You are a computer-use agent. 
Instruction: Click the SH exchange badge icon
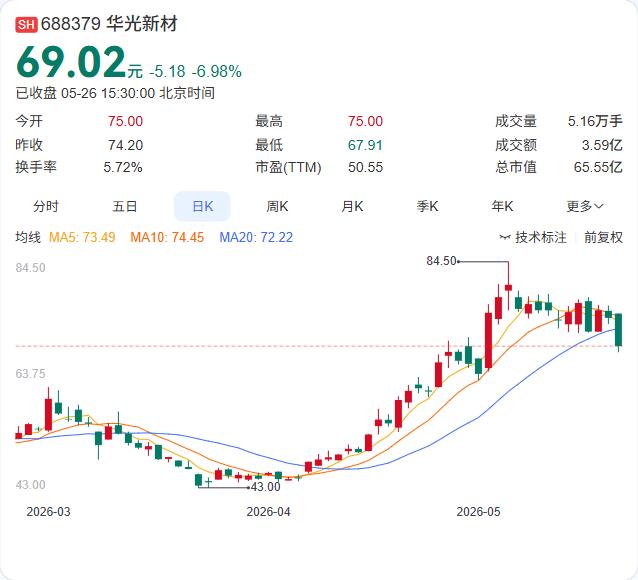pos(26,24)
